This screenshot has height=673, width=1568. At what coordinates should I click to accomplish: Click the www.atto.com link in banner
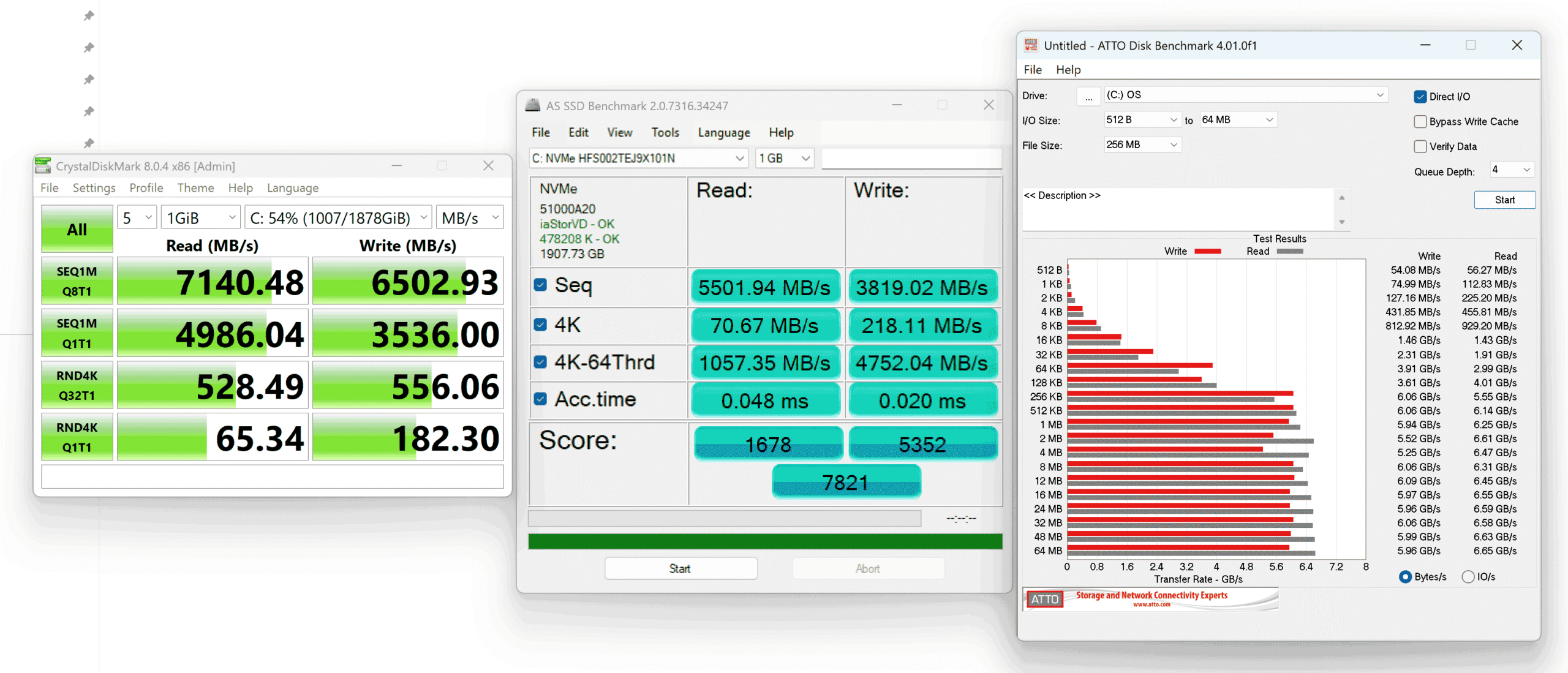pos(1151,604)
